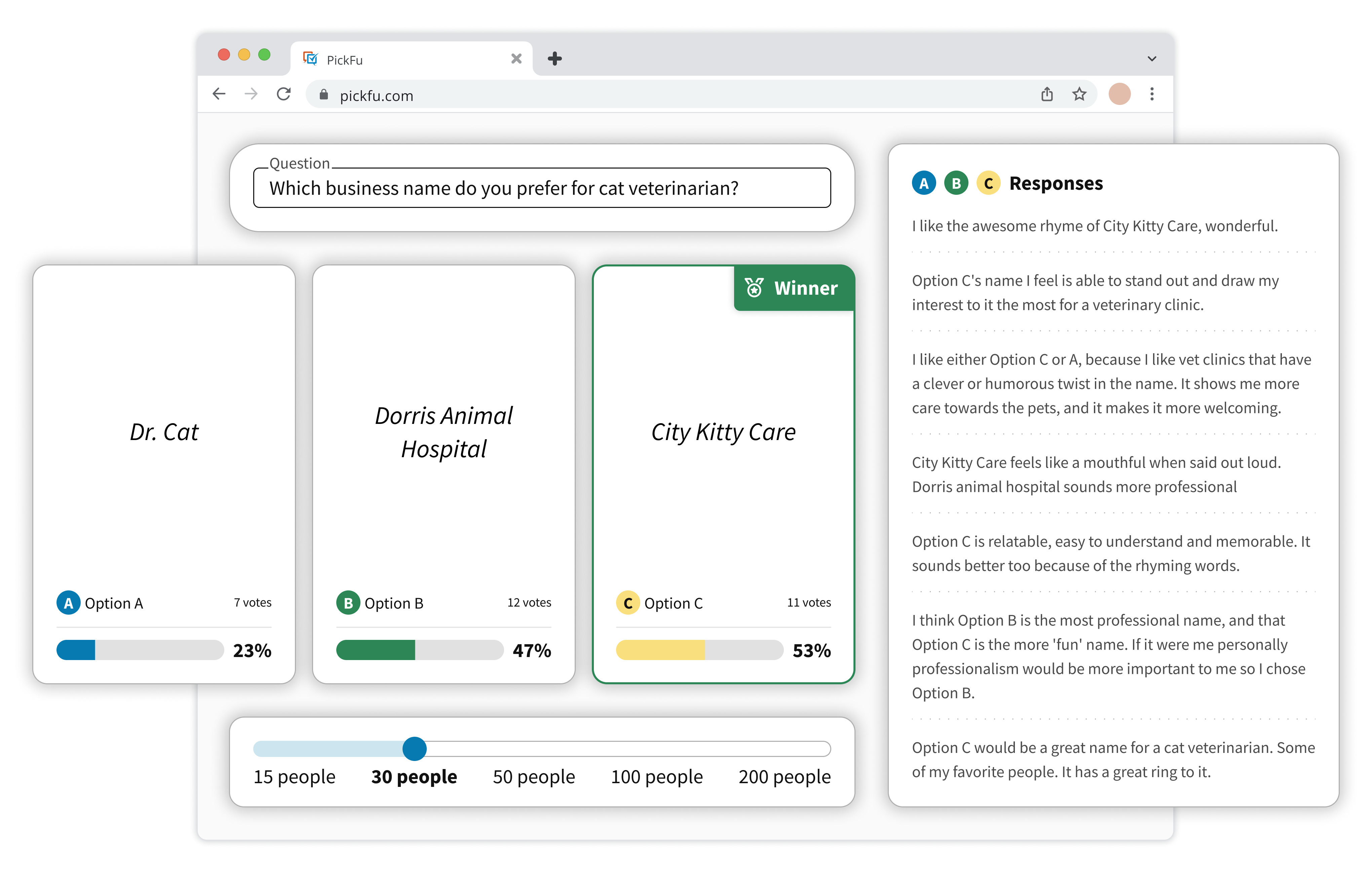
Task: Reload the pickfu.com page
Action: [284, 94]
